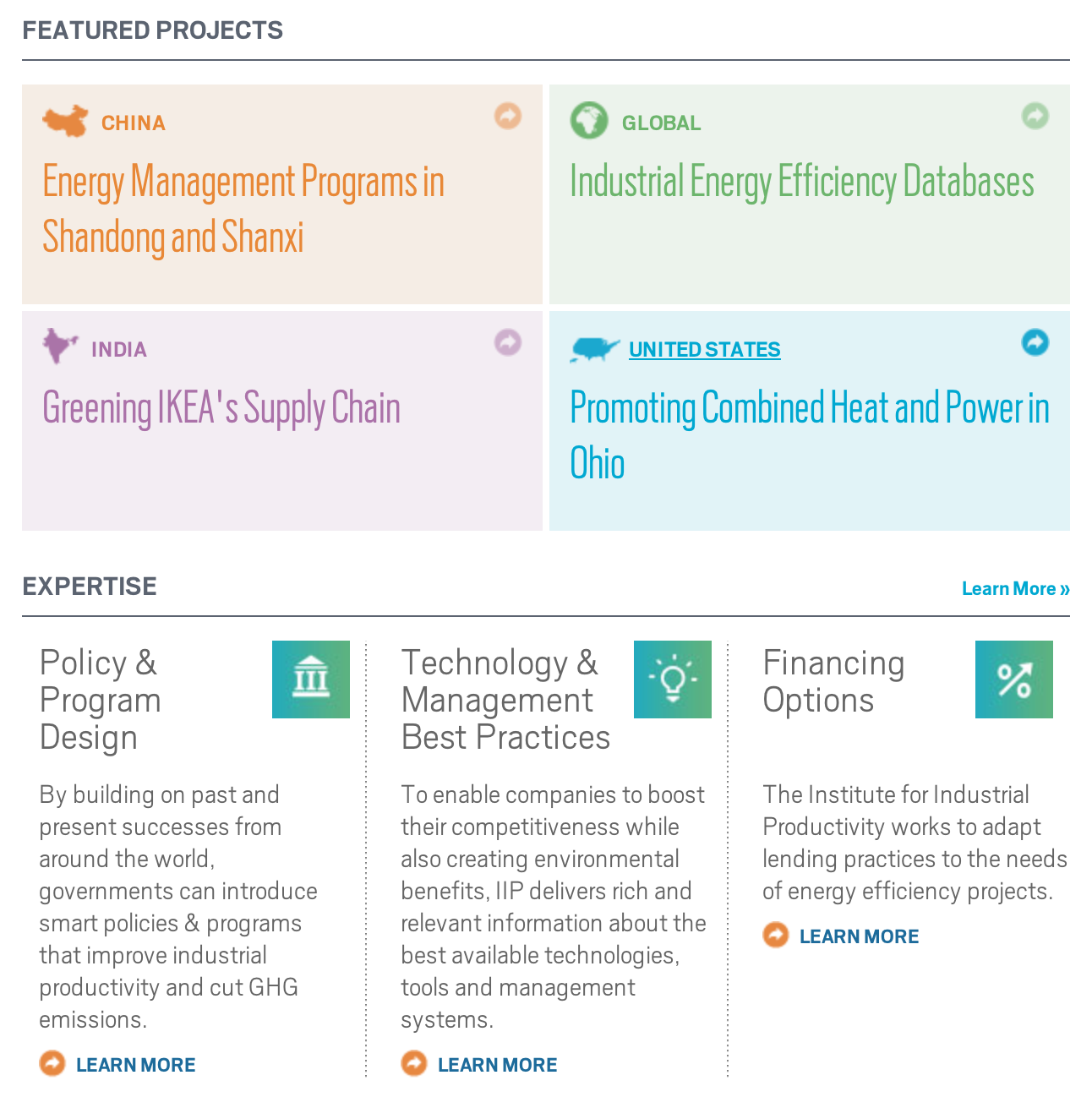
Task: Click LEARN MORE under Policy & Program Design
Action: (136, 1065)
